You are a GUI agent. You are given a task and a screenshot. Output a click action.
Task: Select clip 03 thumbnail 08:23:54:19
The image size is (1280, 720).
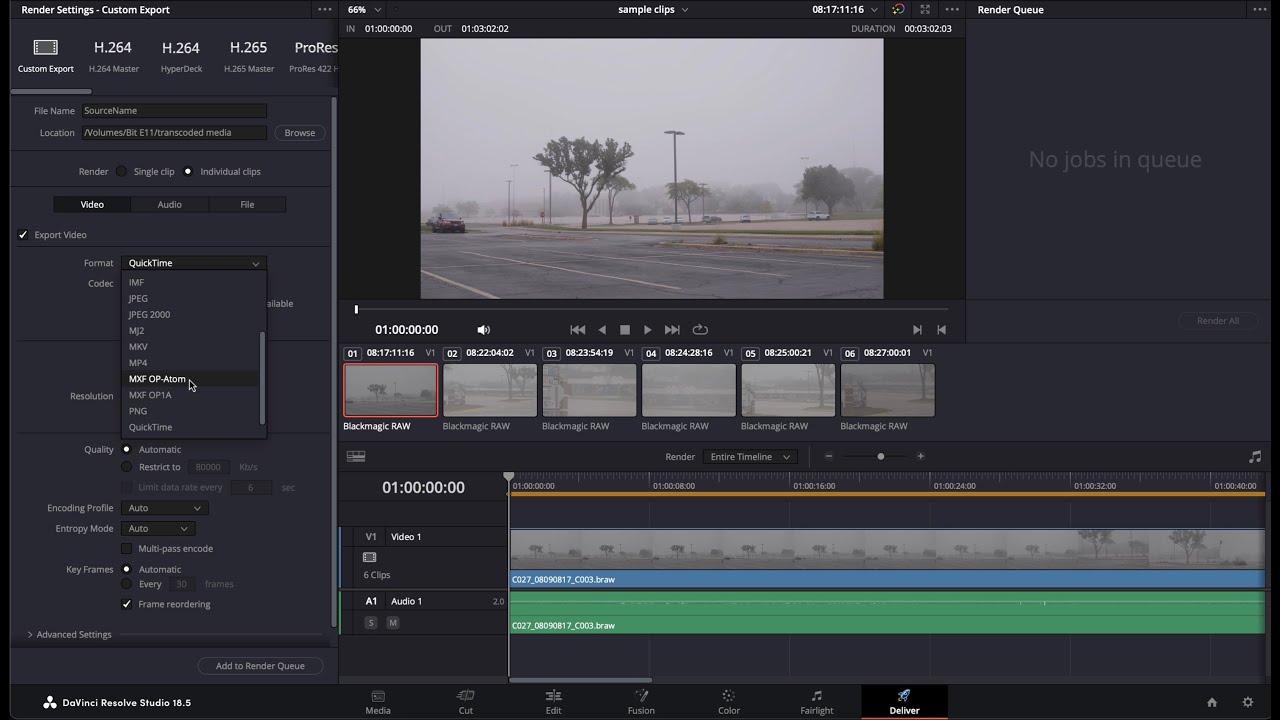(x=589, y=390)
